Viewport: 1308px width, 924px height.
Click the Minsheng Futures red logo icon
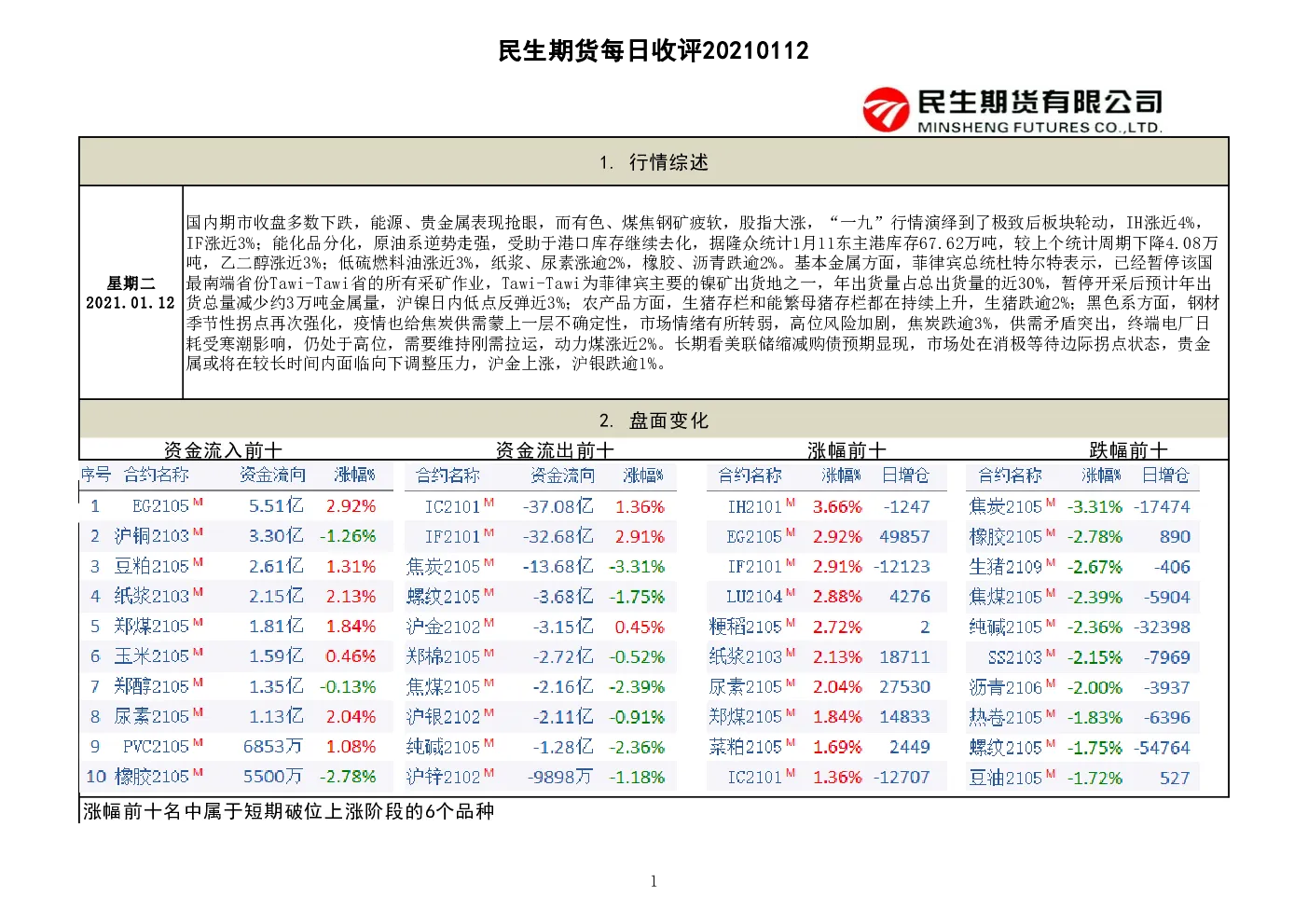coord(885,111)
